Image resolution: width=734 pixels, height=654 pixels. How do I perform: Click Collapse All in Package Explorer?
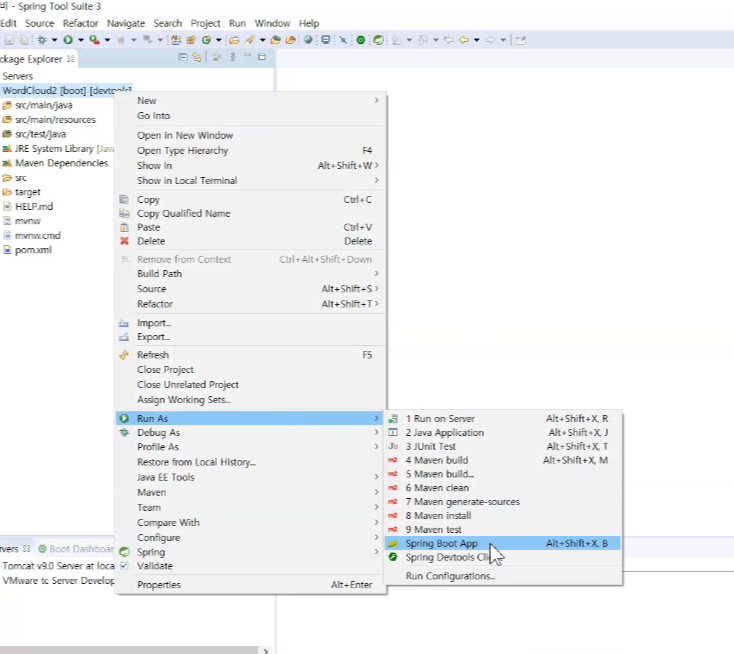click(x=183, y=57)
